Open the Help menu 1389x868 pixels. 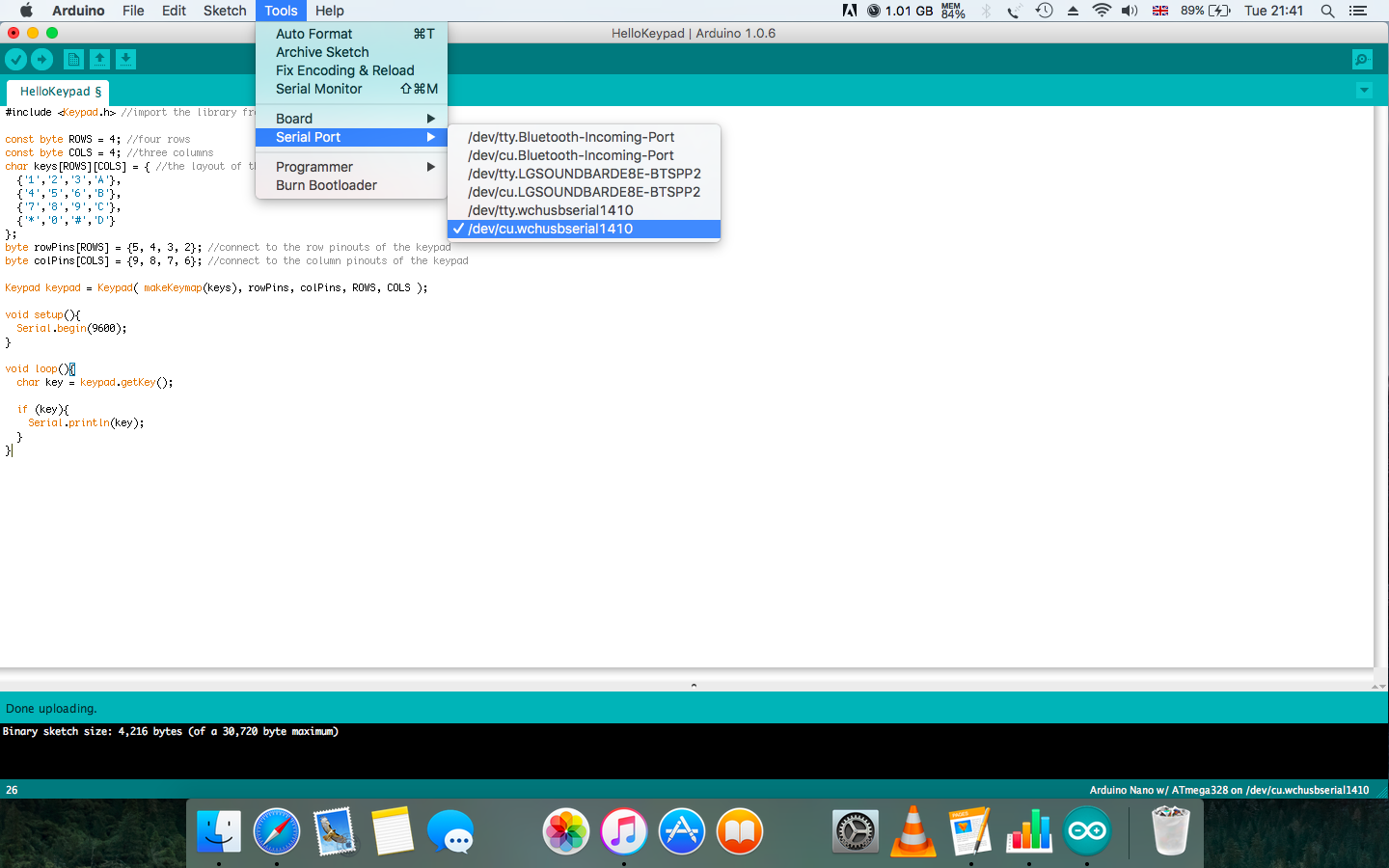pos(329,11)
